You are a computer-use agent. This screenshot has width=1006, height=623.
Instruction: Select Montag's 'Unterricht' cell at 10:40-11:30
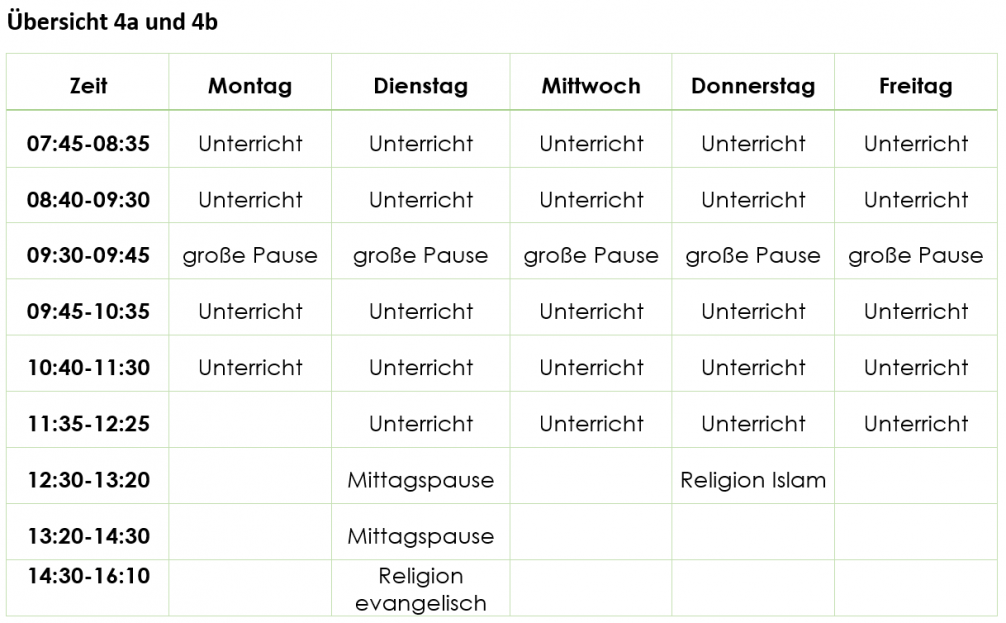pyautogui.click(x=250, y=368)
